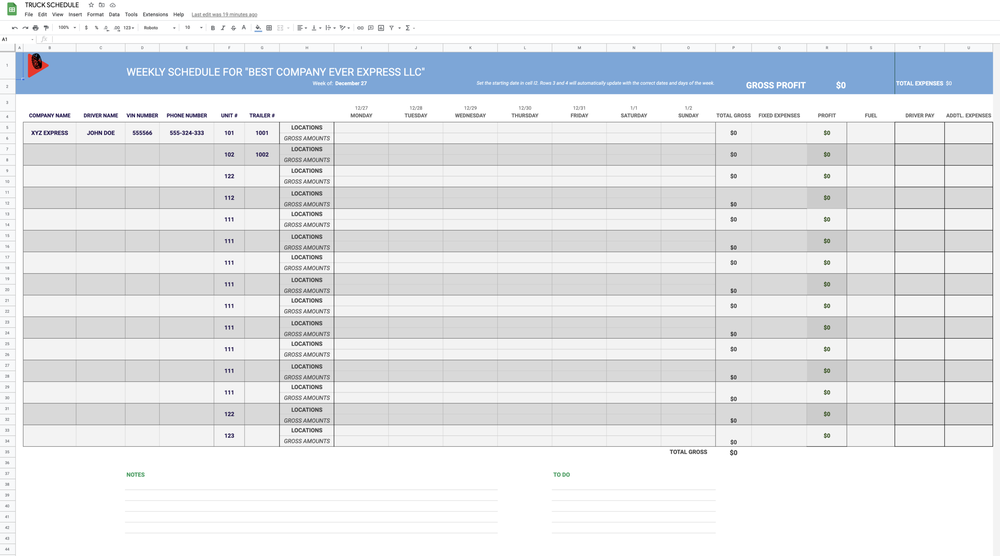Toggle italic formatting
The height and width of the screenshot is (556, 1000).
point(223,28)
